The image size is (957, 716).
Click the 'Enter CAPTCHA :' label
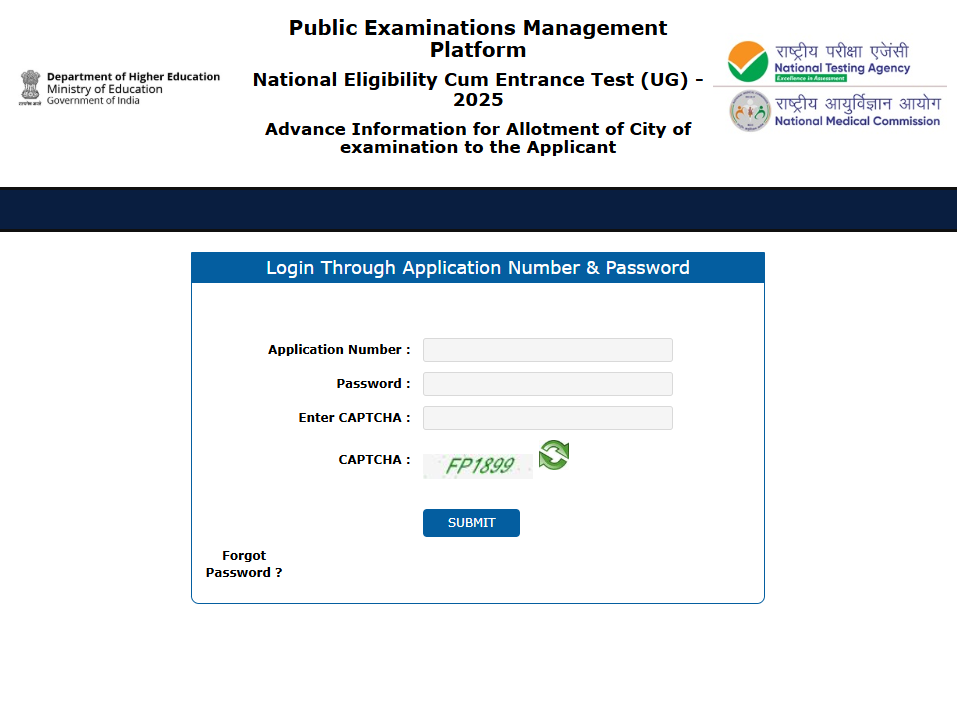tap(354, 418)
